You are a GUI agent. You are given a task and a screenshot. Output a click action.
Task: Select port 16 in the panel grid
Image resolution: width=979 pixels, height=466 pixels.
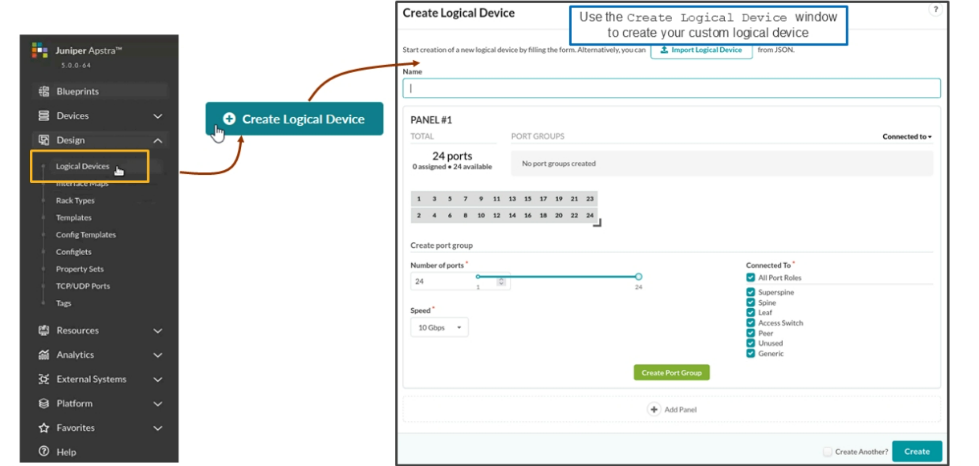click(x=528, y=216)
